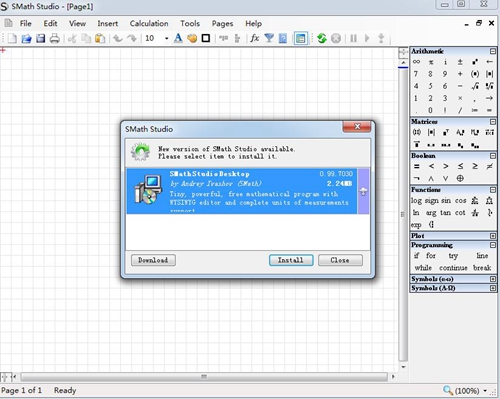The image size is (500, 399).
Task: Insert function using the fx icon
Action: tap(255, 38)
